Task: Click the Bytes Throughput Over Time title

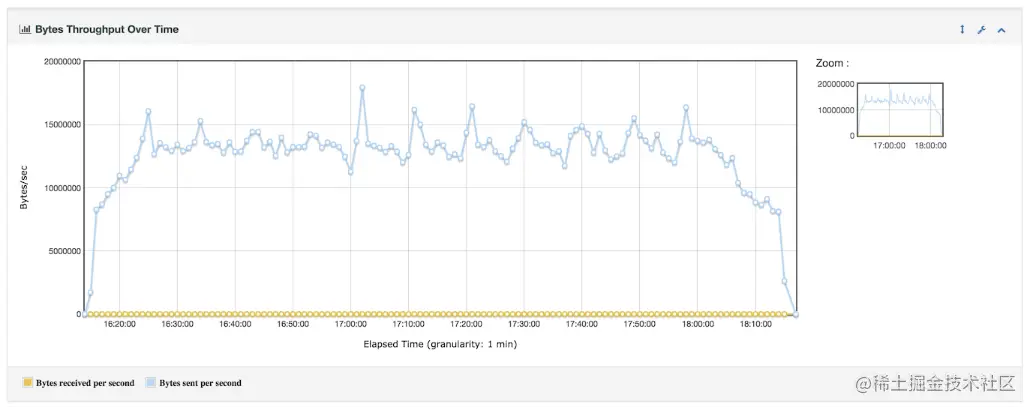Action: click(107, 30)
